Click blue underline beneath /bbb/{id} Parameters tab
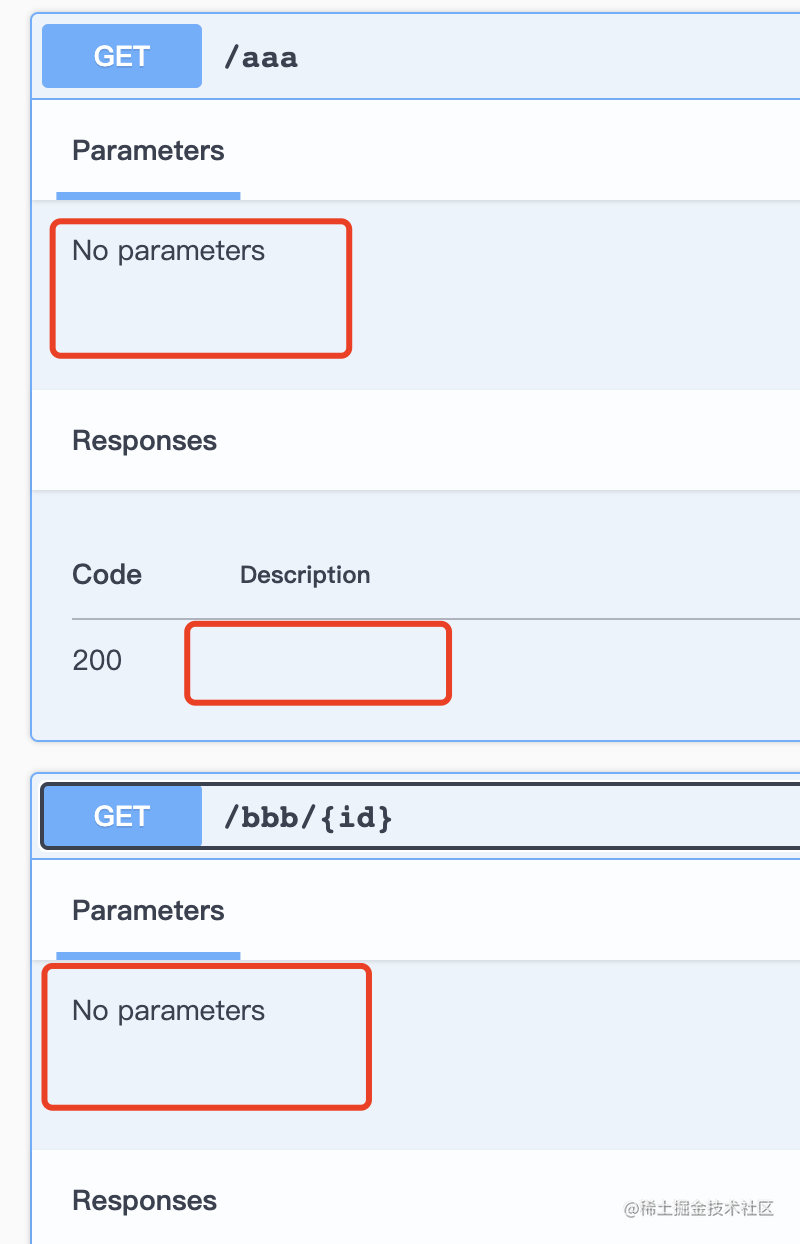The width and height of the screenshot is (800, 1244). (x=148, y=956)
